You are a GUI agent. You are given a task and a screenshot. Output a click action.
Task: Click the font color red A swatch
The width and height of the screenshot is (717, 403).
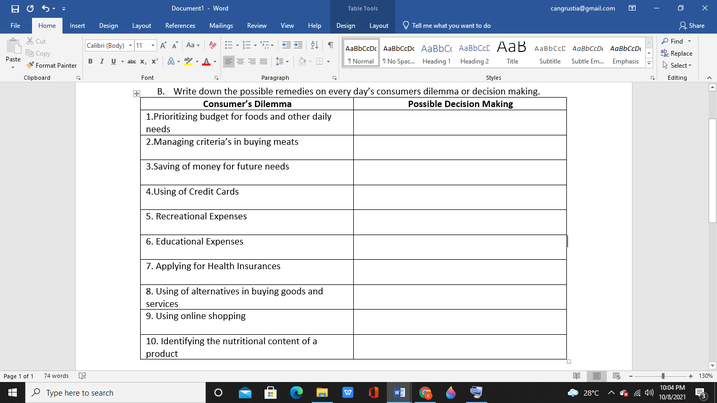coord(206,61)
